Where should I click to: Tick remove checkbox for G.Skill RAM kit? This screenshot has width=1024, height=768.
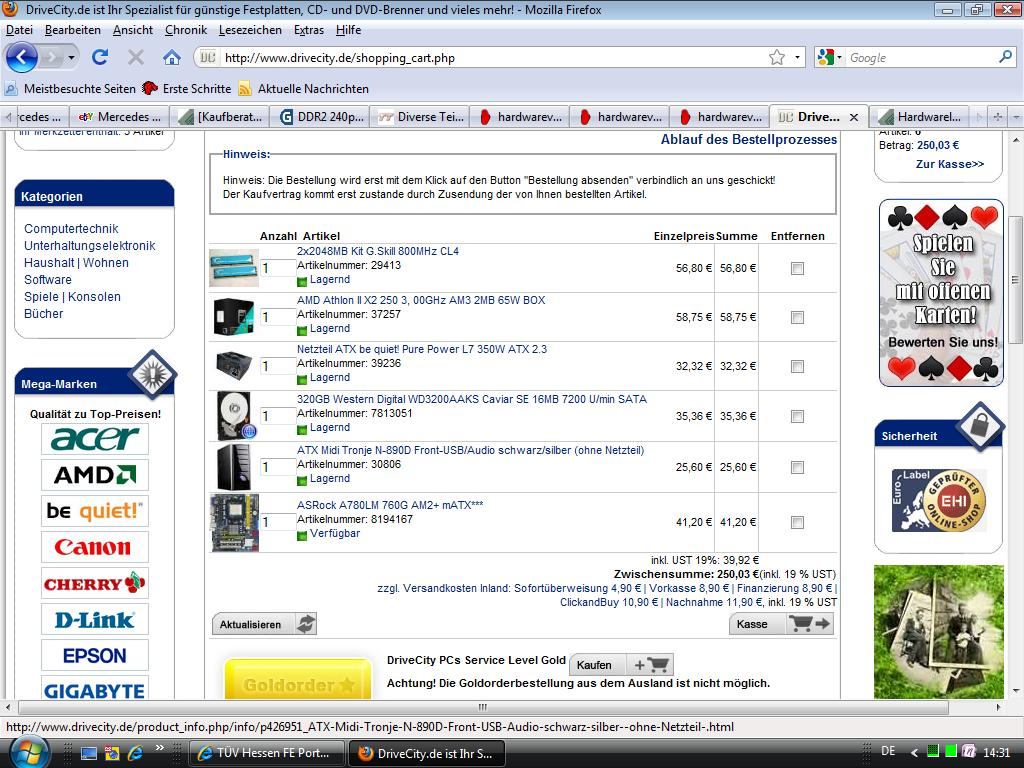point(797,268)
